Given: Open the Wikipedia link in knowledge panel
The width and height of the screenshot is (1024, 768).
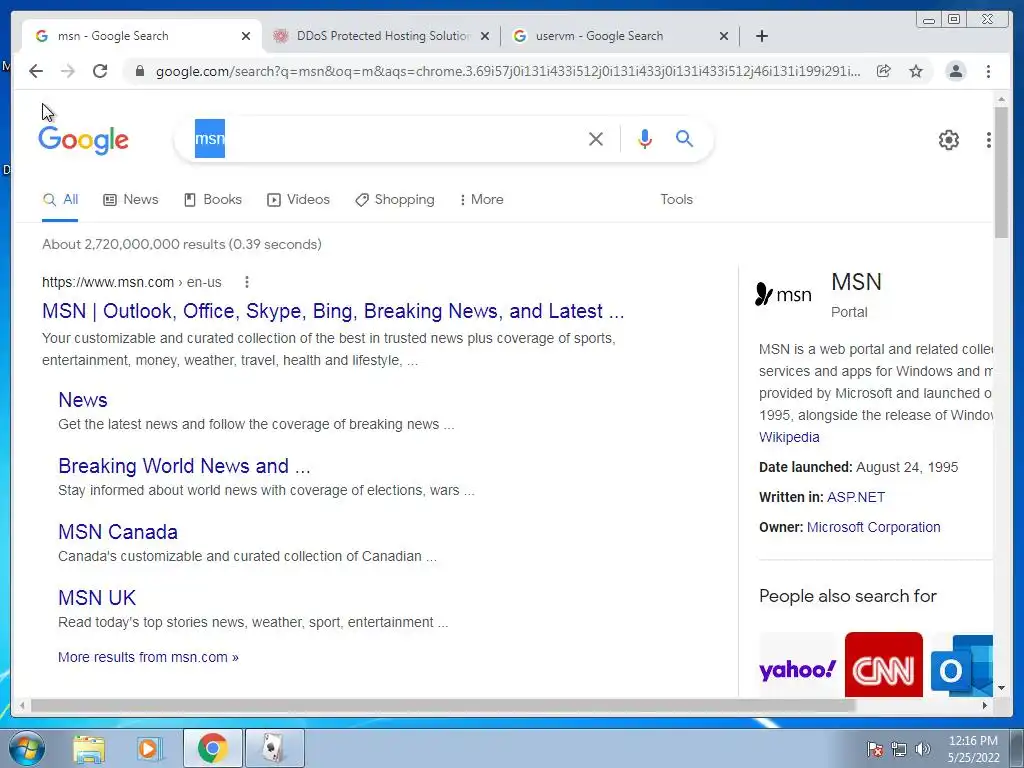Looking at the screenshot, I should pos(789,437).
